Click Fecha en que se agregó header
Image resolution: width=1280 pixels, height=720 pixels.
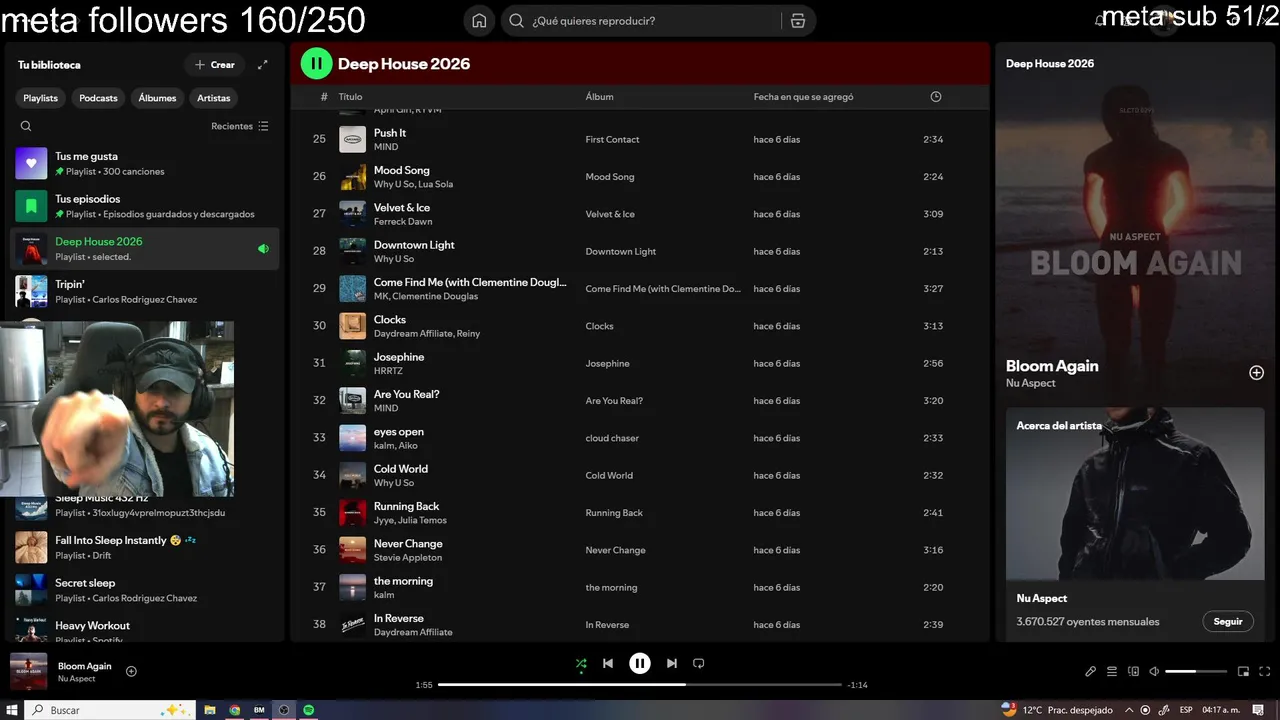coord(803,97)
